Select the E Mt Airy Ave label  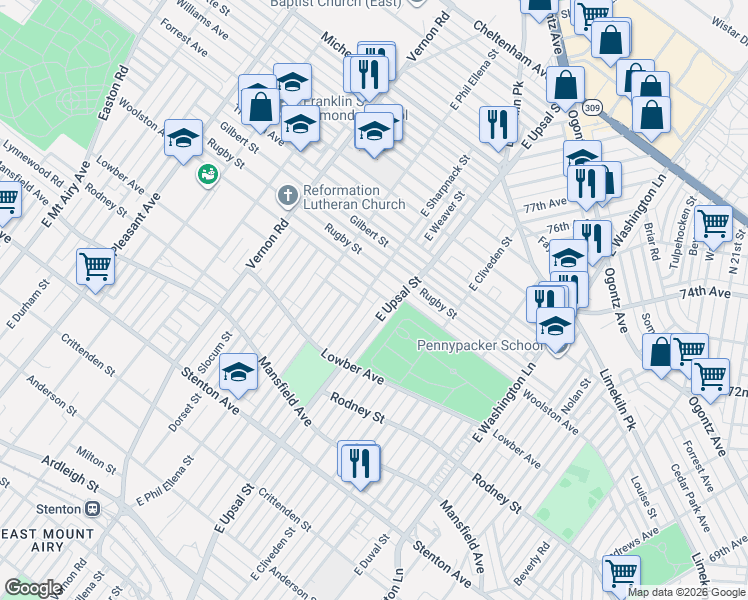66,195
